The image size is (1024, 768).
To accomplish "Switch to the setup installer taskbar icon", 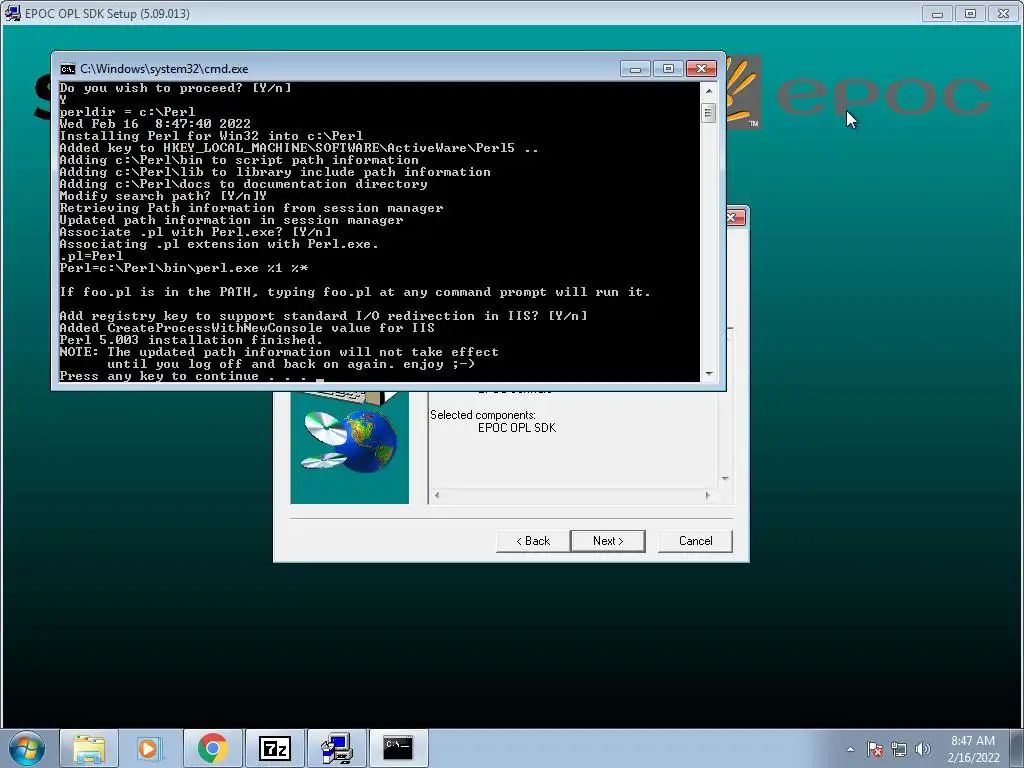I will click(x=337, y=748).
